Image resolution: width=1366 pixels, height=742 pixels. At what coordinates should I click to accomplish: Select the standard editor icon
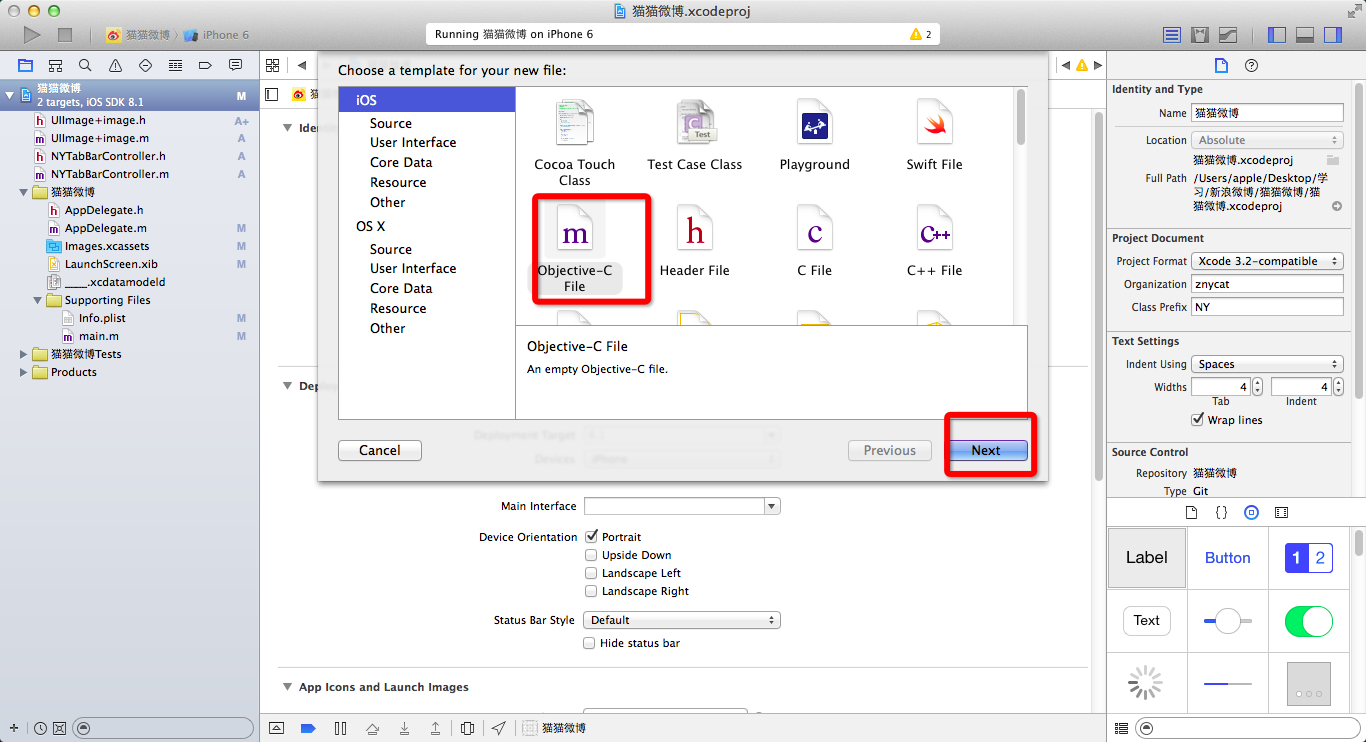1172,35
